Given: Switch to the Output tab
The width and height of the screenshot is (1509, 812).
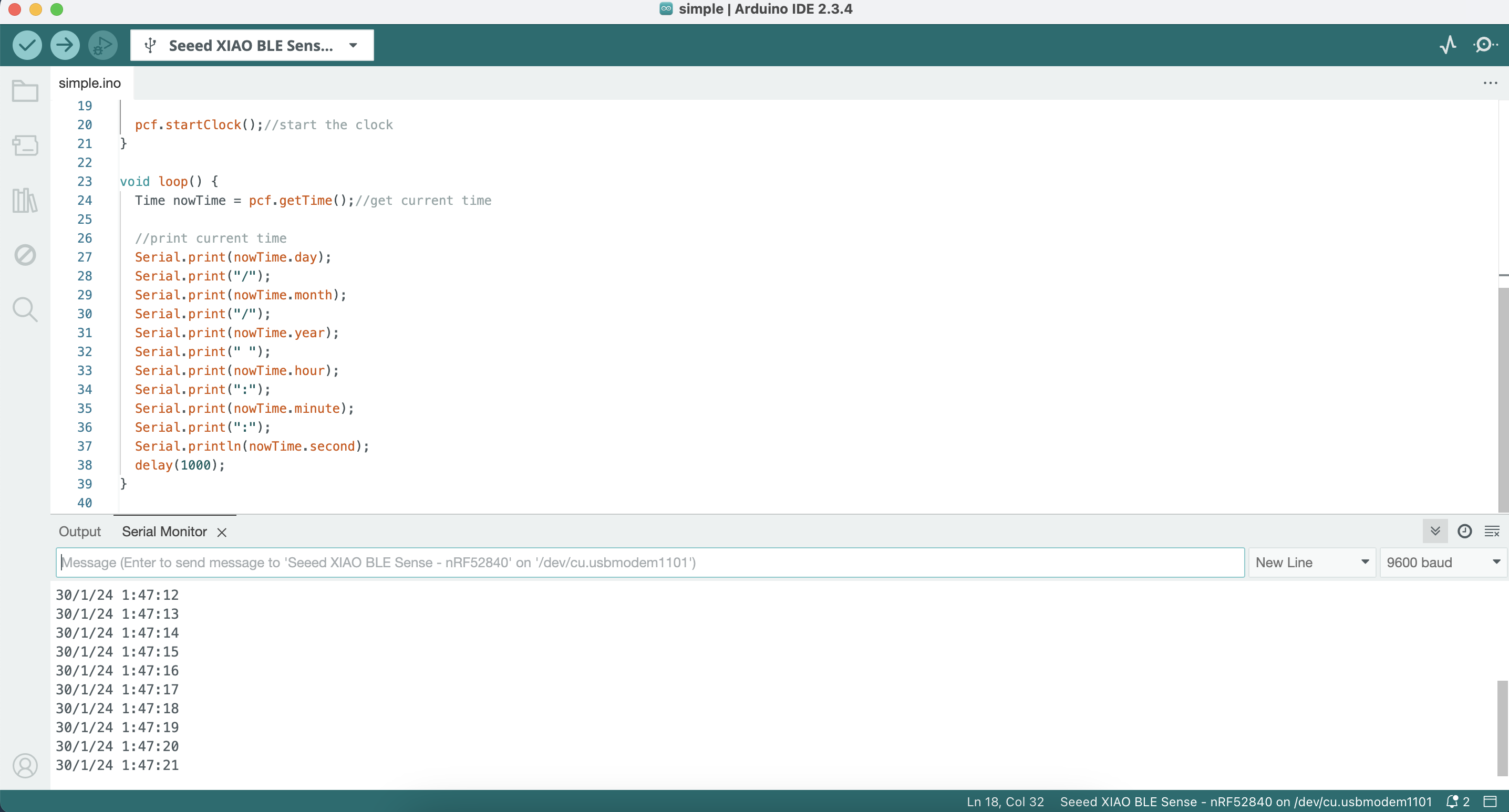Looking at the screenshot, I should (x=80, y=532).
